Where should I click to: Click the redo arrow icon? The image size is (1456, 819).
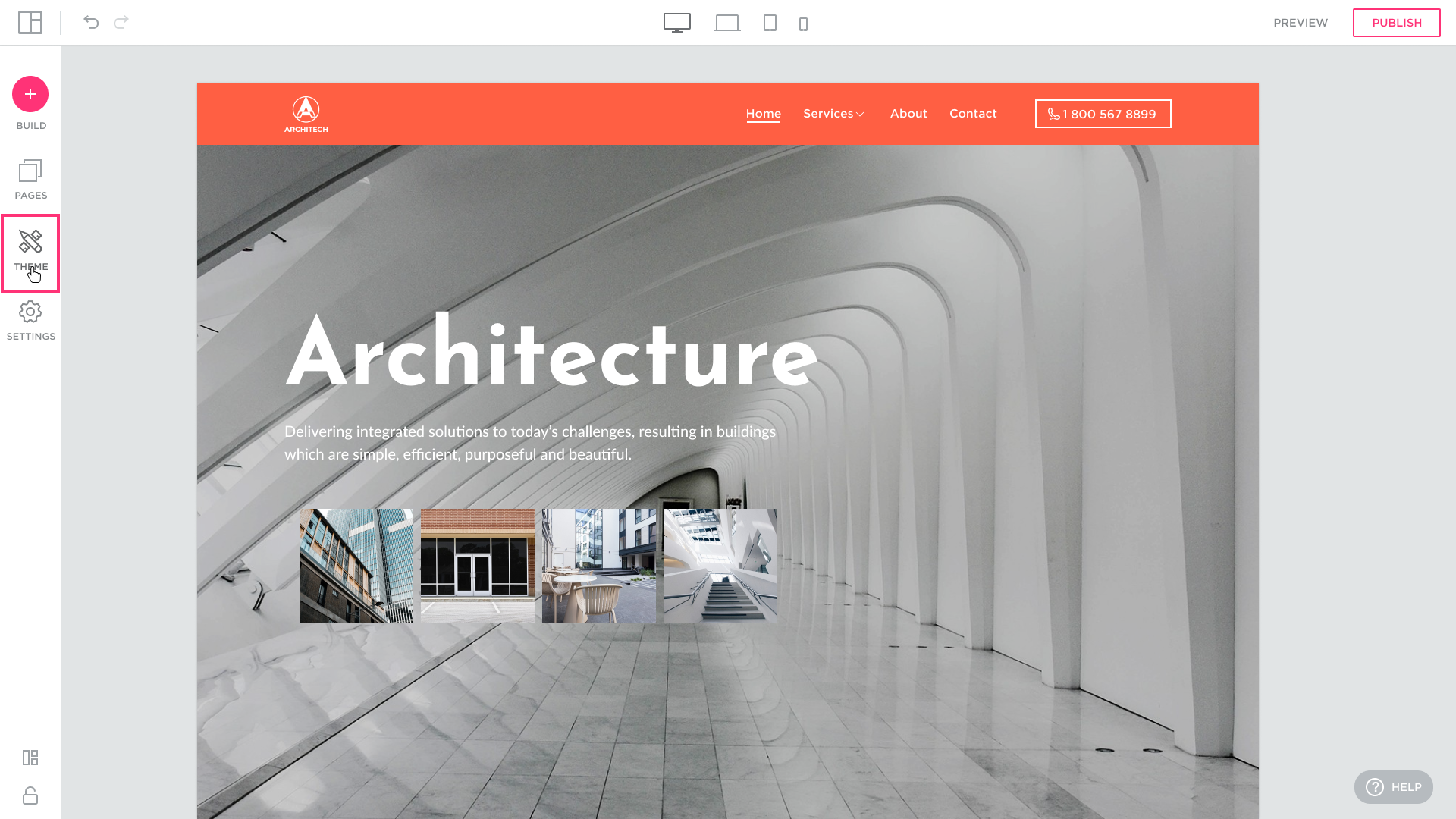tap(121, 23)
